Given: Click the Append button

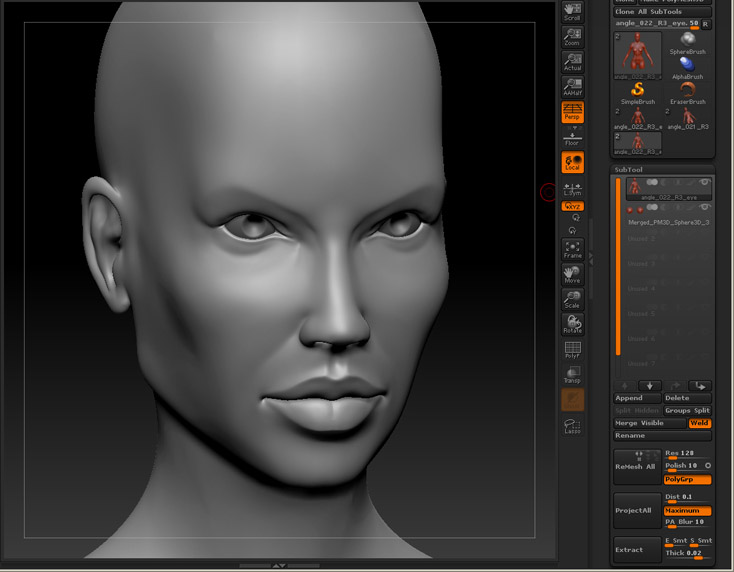Looking at the screenshot, I should click(x=637, y=398).
